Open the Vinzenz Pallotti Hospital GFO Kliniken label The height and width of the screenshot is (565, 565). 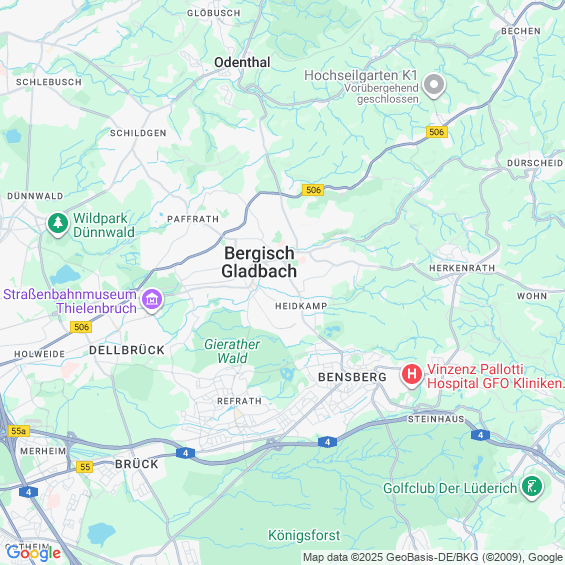pyautogui.click(x=496, y=376)
